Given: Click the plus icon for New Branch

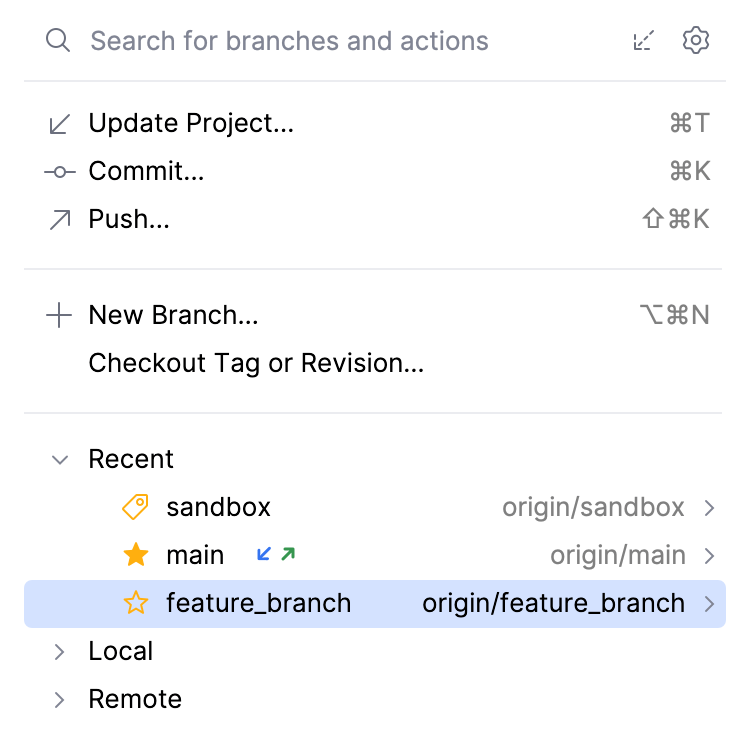Looking at the screenshot, I should click(x=60, y=316).
